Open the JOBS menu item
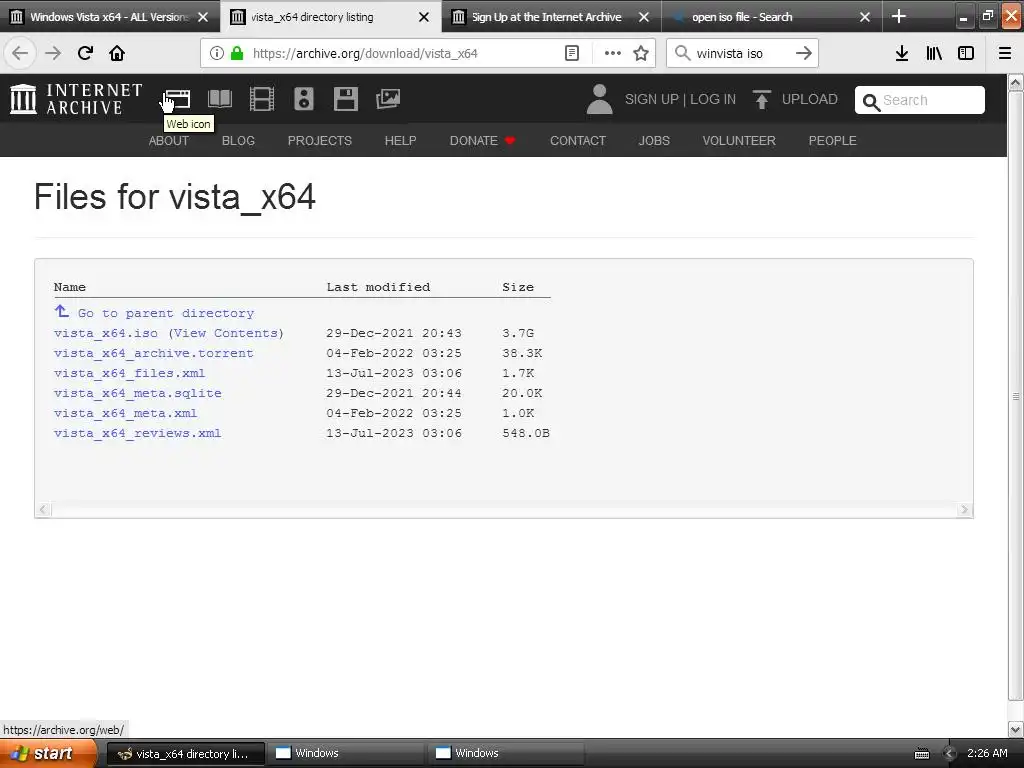This screenshot has height=768, width=1024. (654, 140)
